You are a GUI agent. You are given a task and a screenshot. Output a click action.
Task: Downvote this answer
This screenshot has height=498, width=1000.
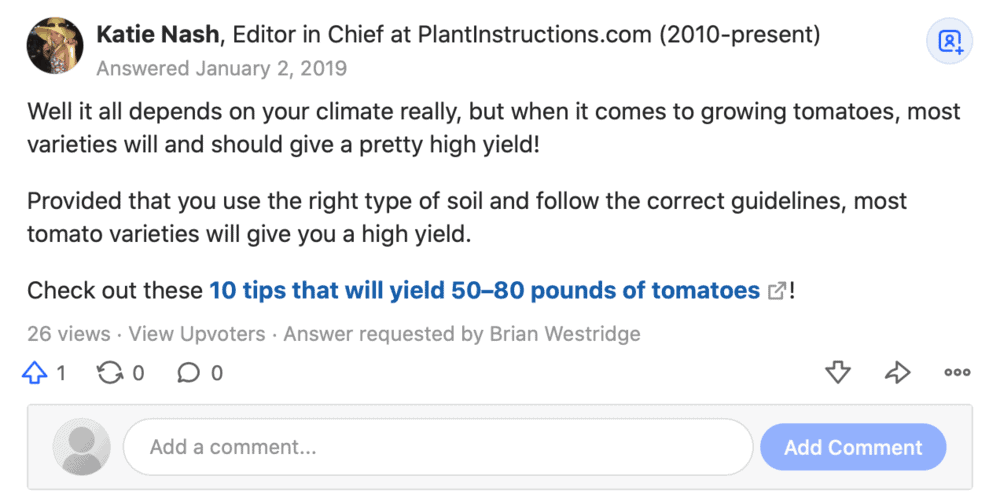(838, 373)
